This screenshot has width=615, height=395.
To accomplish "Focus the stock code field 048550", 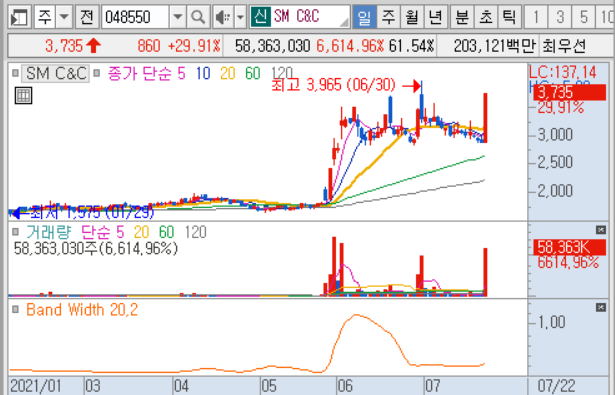I will (135, 17).
